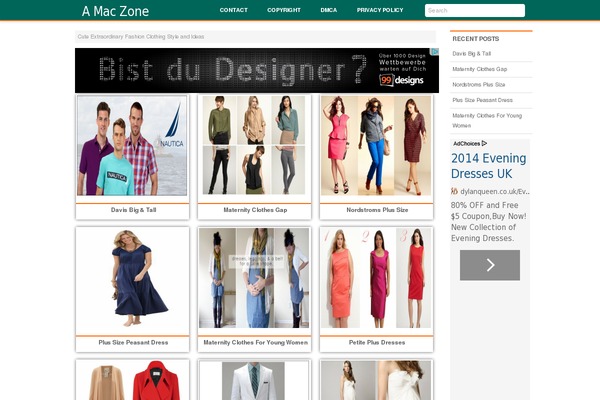Click the Plus Size Peasant Dress post title

133,343
